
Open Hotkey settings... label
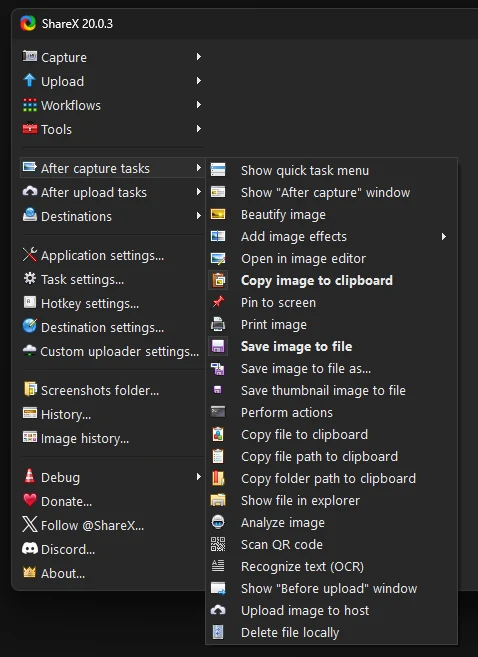[90, 303]
